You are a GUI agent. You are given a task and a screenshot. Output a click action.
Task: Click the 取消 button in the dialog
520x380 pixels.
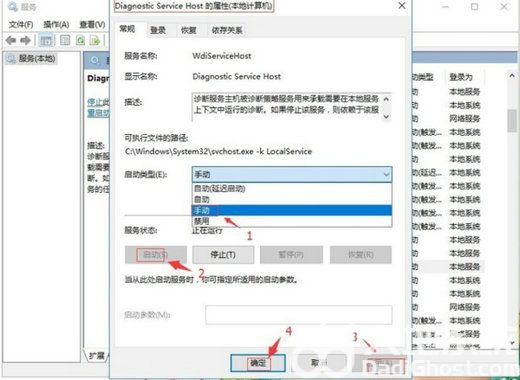319,363
